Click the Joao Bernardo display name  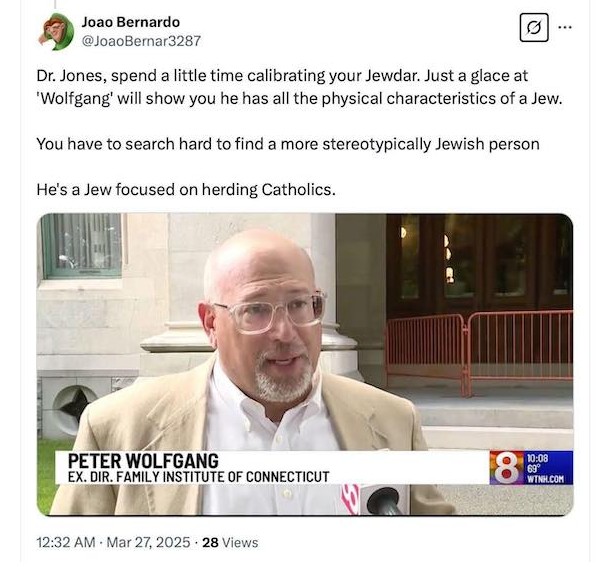131,22
